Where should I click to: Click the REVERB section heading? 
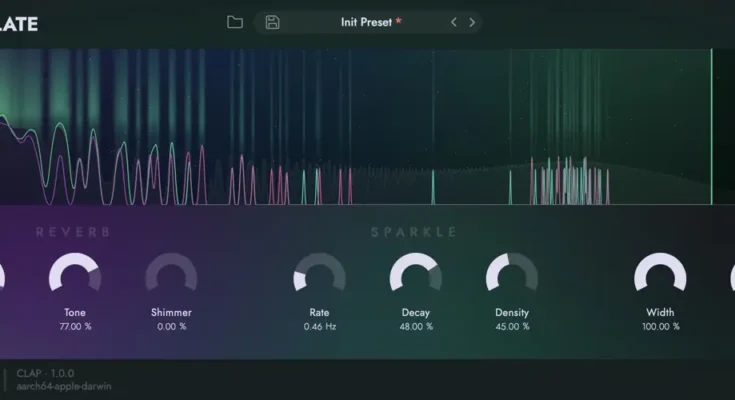coord(73,232)
